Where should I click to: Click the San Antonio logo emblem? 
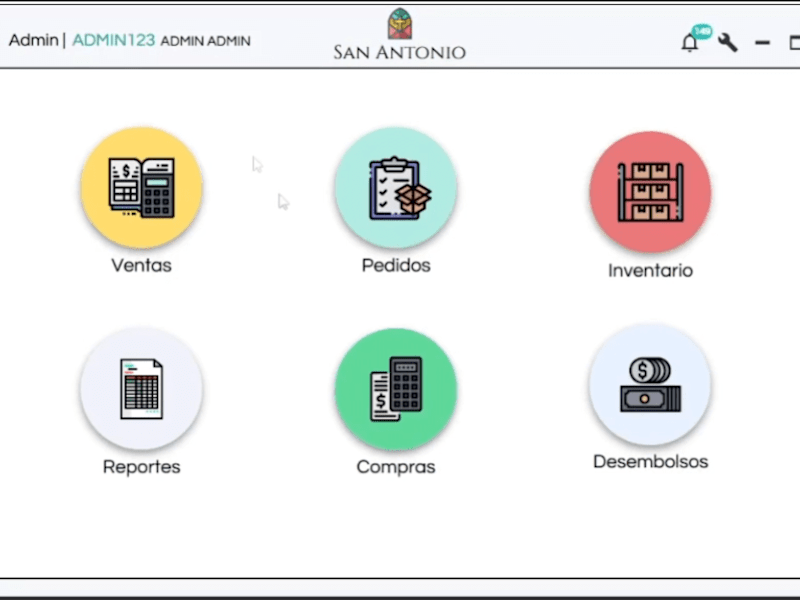(x=399, y=23)
